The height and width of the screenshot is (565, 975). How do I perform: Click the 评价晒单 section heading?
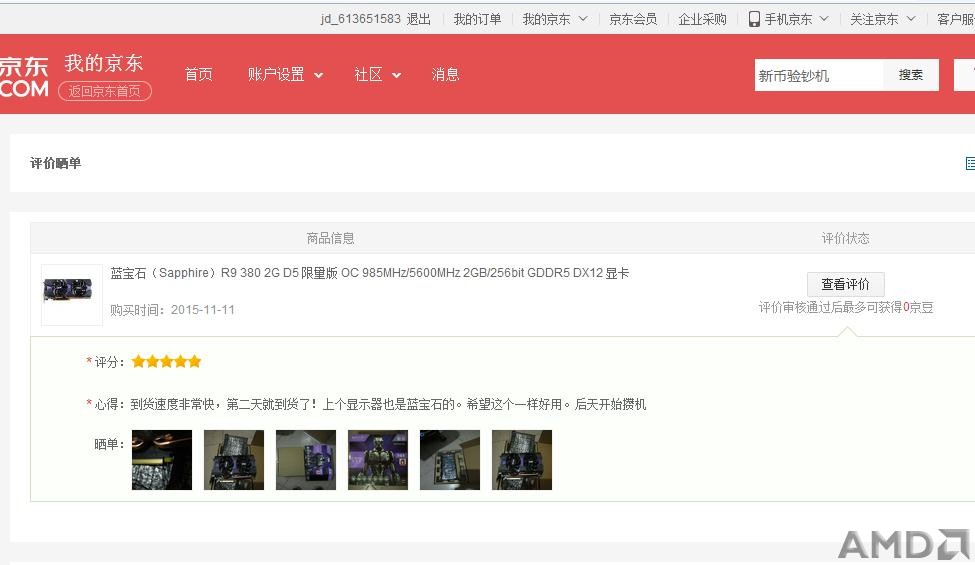55,163
